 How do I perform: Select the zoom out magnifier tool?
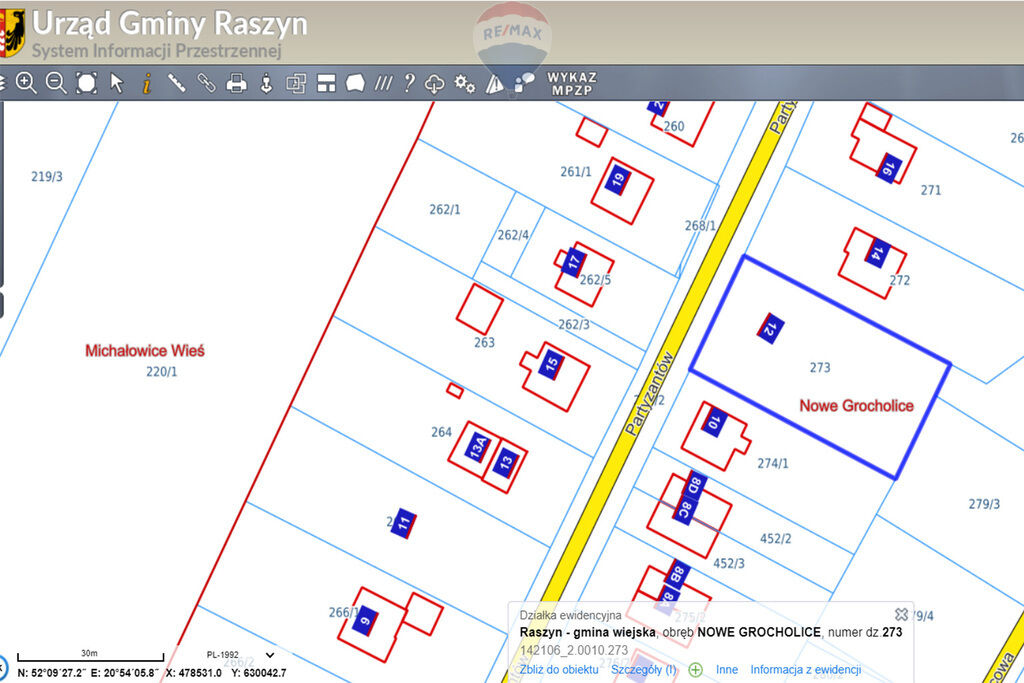pyautogui.click(x=56, y=83)
